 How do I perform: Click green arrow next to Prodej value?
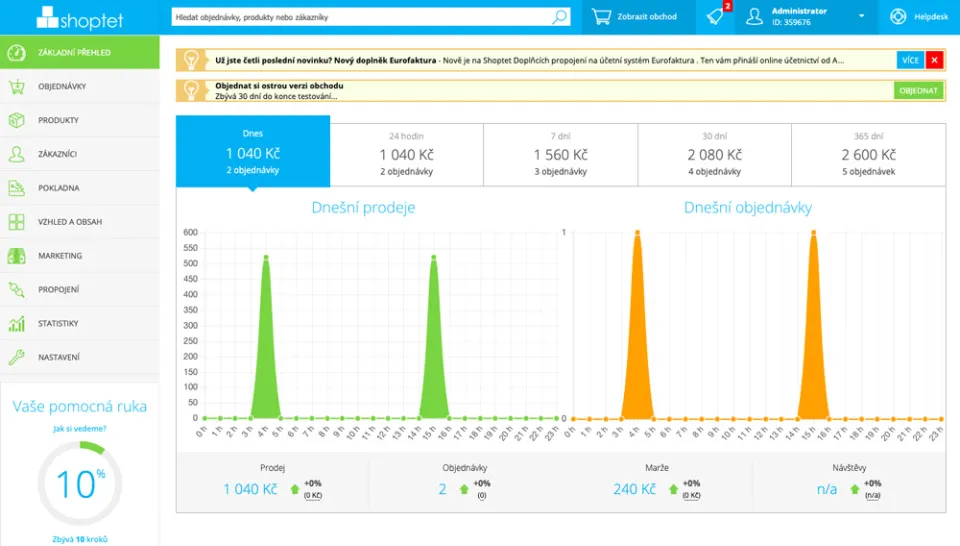[x=294, y=489]
